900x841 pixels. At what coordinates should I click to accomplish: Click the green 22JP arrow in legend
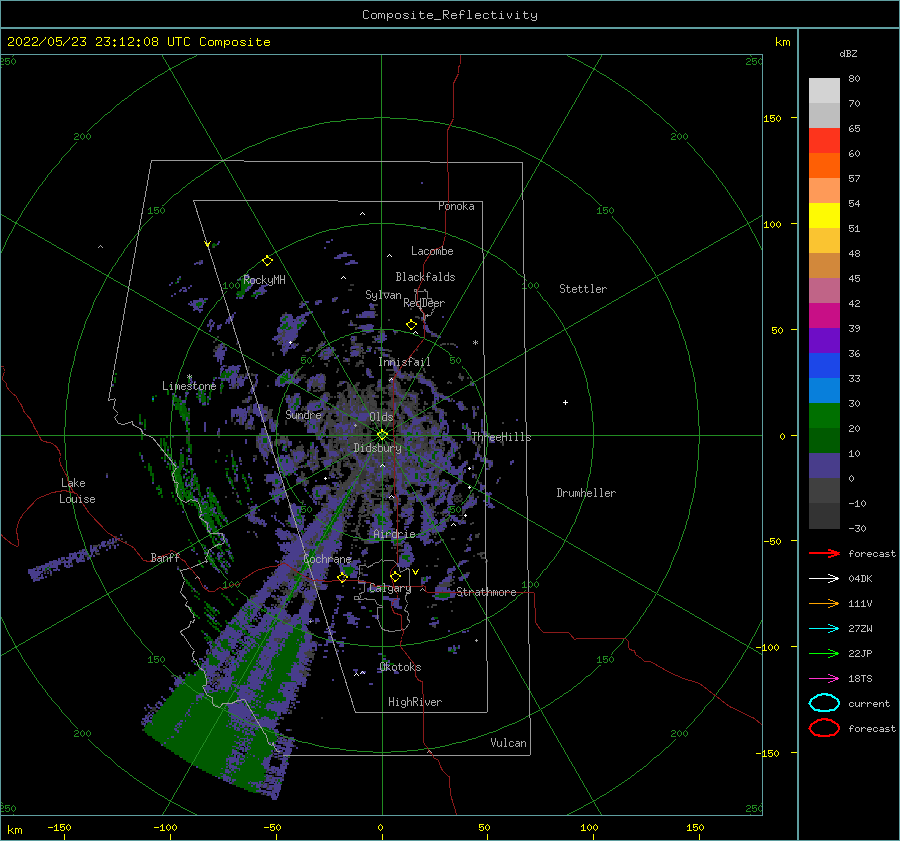824,653
